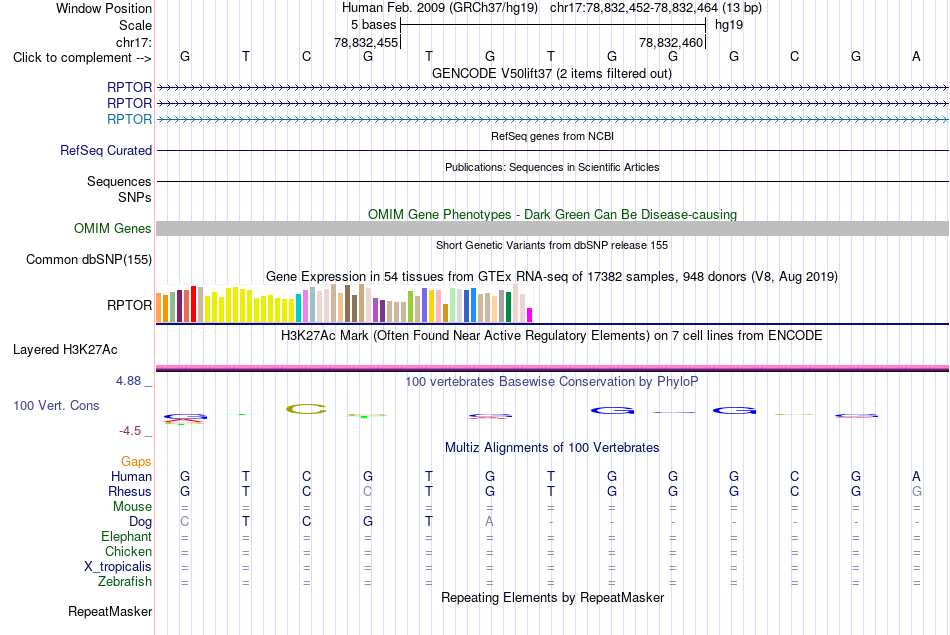Screen dimensions: 950x635
Task: Click the Zebrafish alignment species label
Action: point(125,582)
